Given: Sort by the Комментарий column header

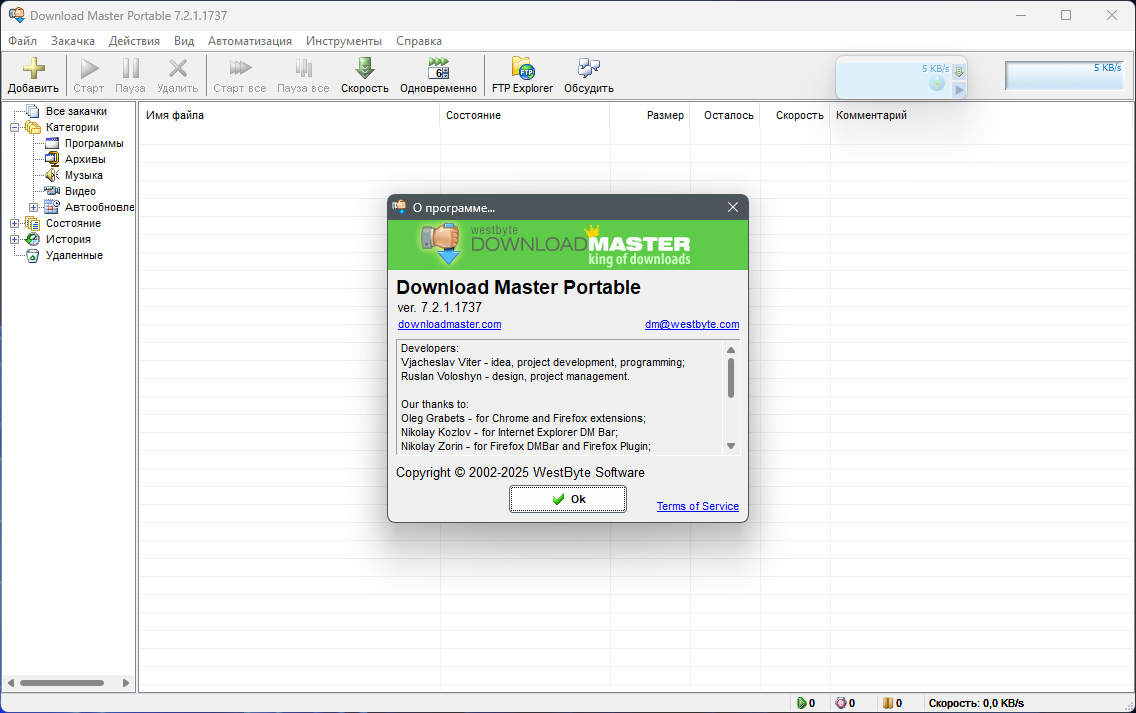Looking at the screenshot, I should tap(982, 115).
